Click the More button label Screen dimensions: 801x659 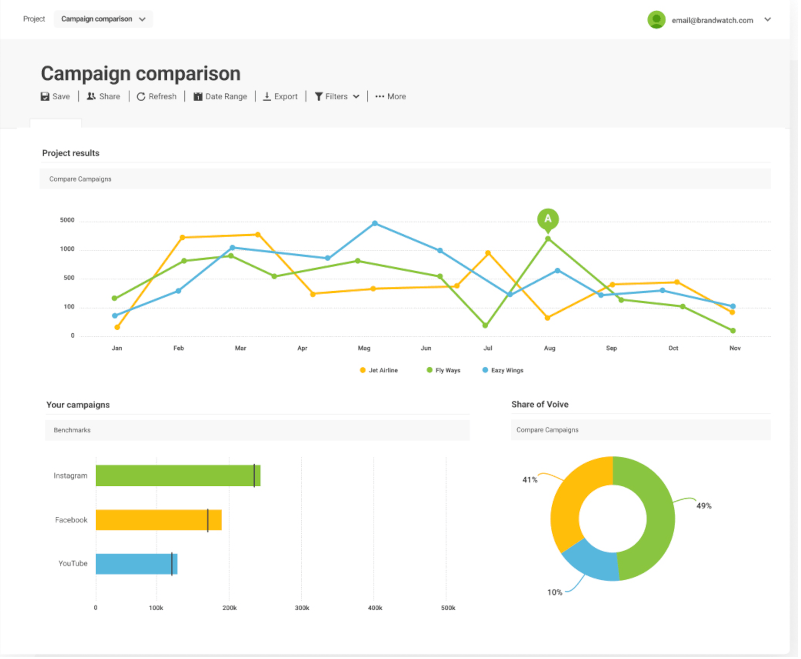click(x=396, y=97)
